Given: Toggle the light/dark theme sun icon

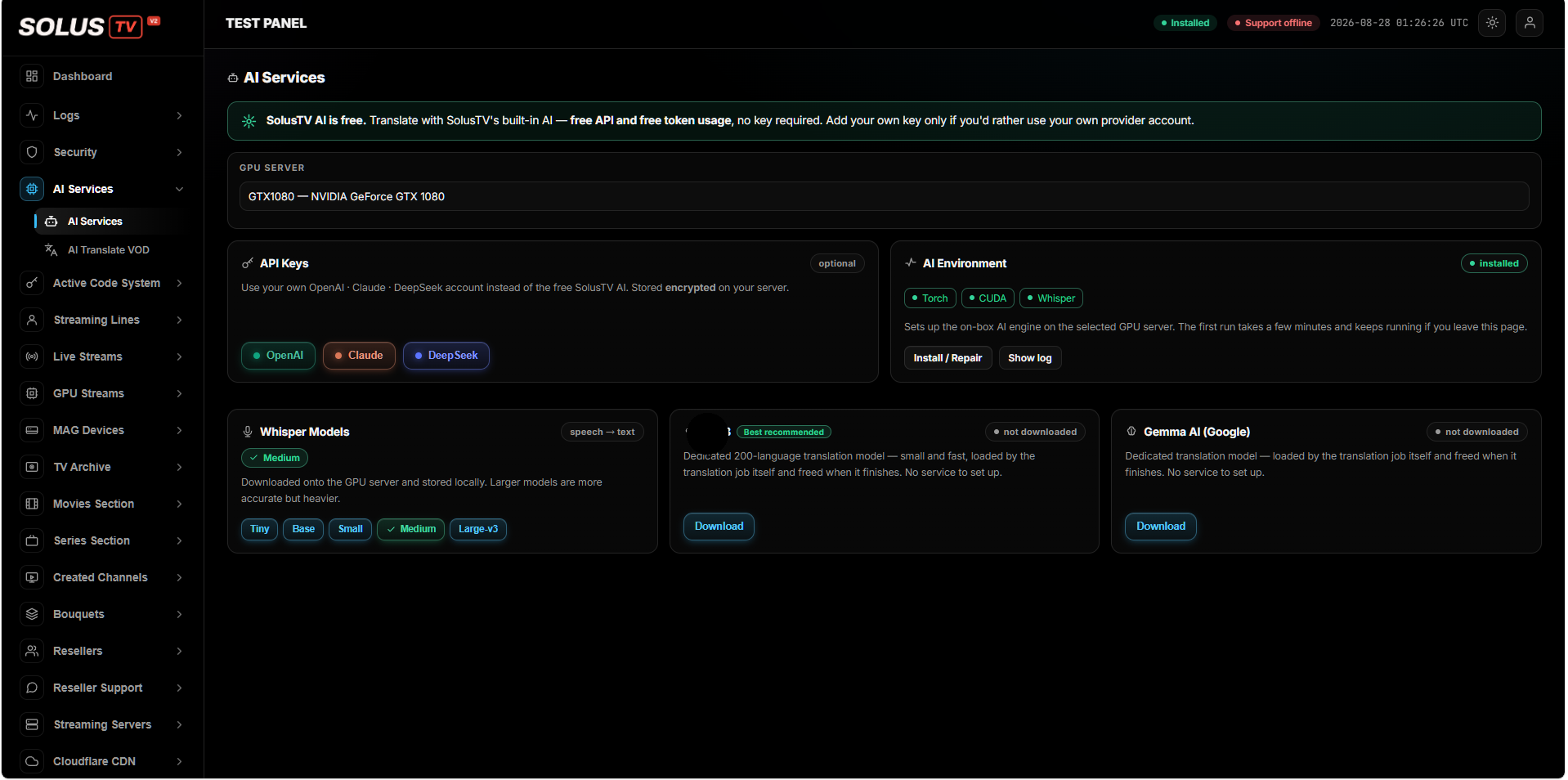Looking at the screenshot, I should (x=1492, y=23).
